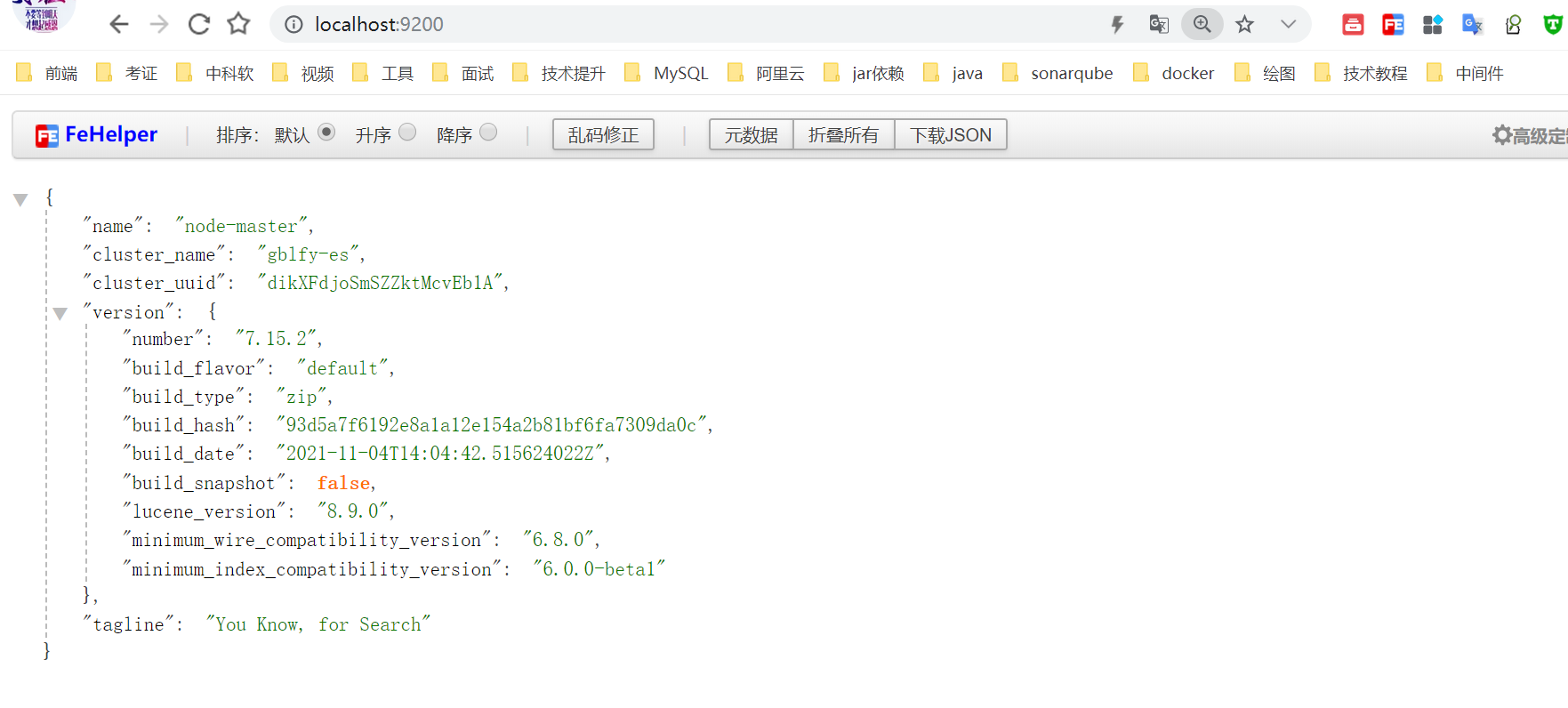
Task: Click the index compatibility value "6.0.0-beta1"
Action: (599, 569)
